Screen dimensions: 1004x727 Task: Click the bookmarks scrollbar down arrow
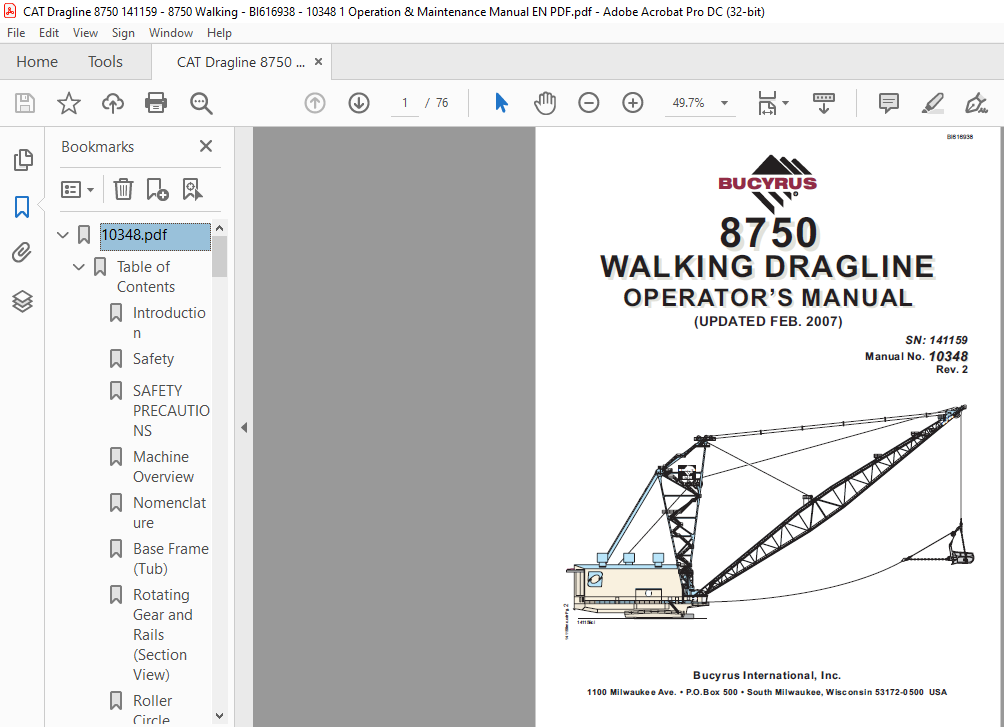(x=220, y=715)
